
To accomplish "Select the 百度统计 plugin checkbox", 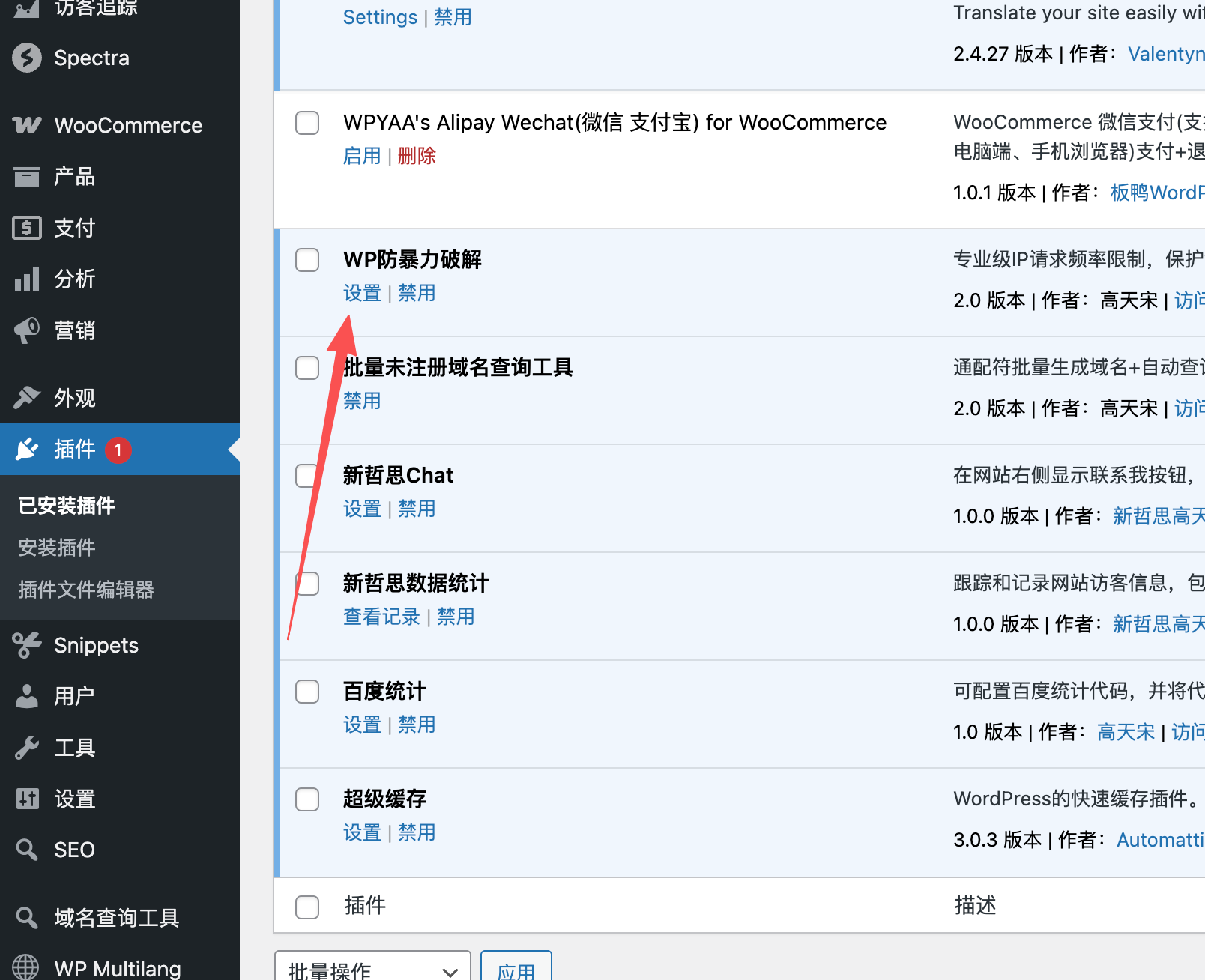I will [307, 692].
